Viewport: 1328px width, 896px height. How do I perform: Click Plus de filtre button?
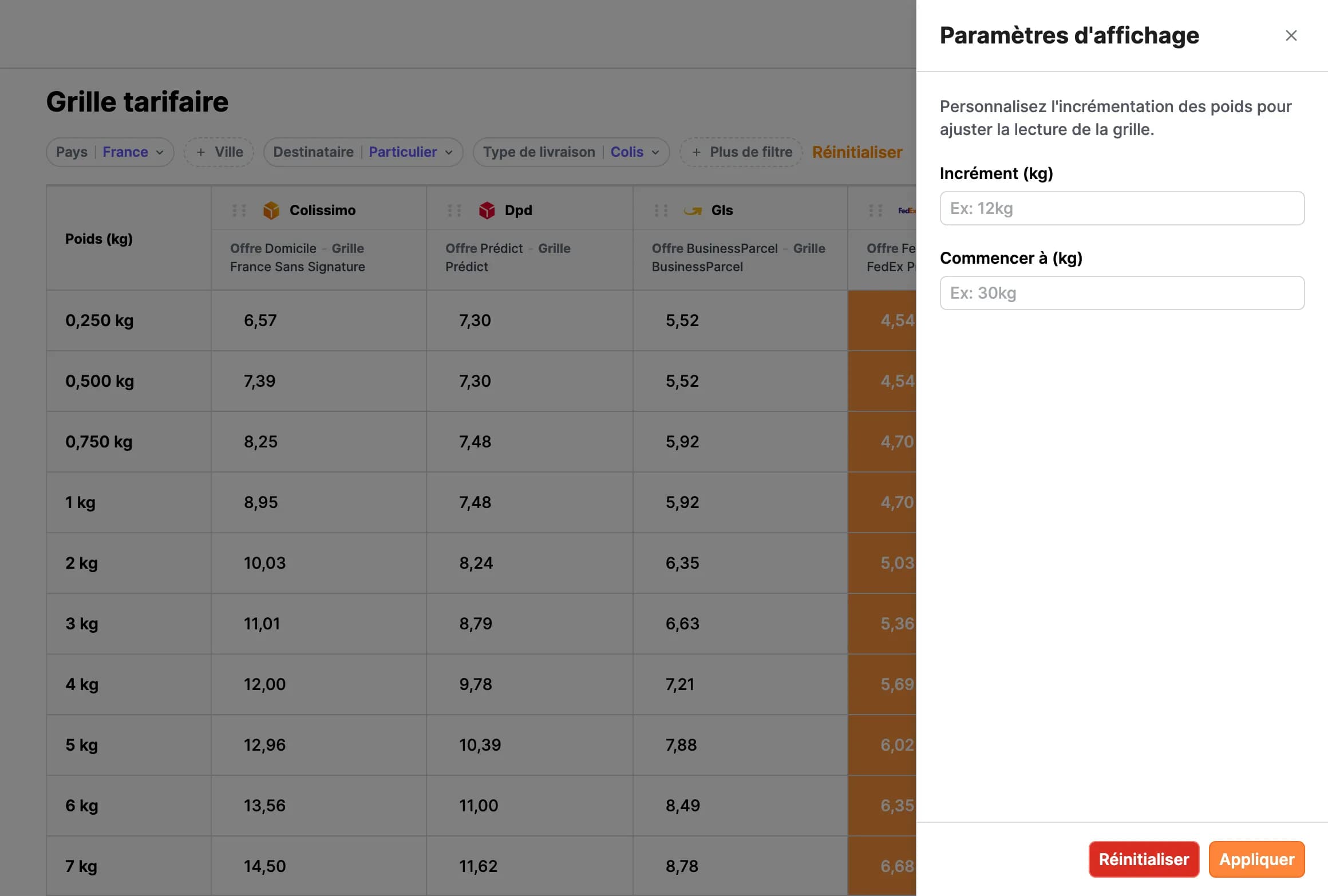coord(741,152)
